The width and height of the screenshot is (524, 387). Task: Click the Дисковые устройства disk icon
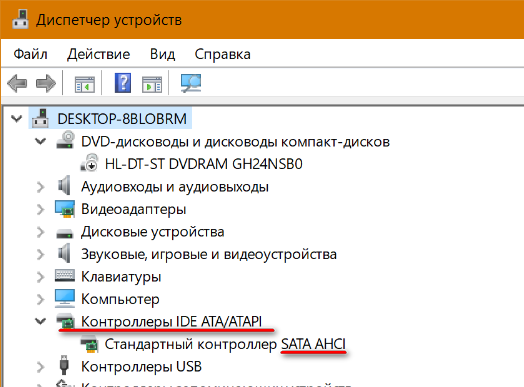64,233
